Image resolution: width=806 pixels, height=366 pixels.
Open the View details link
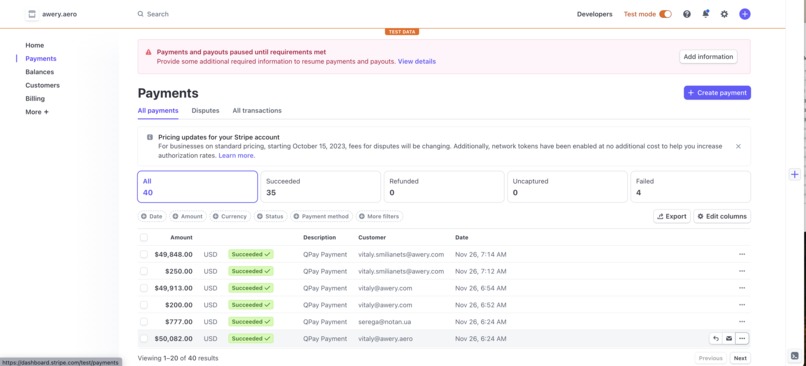tap(416, 61)
